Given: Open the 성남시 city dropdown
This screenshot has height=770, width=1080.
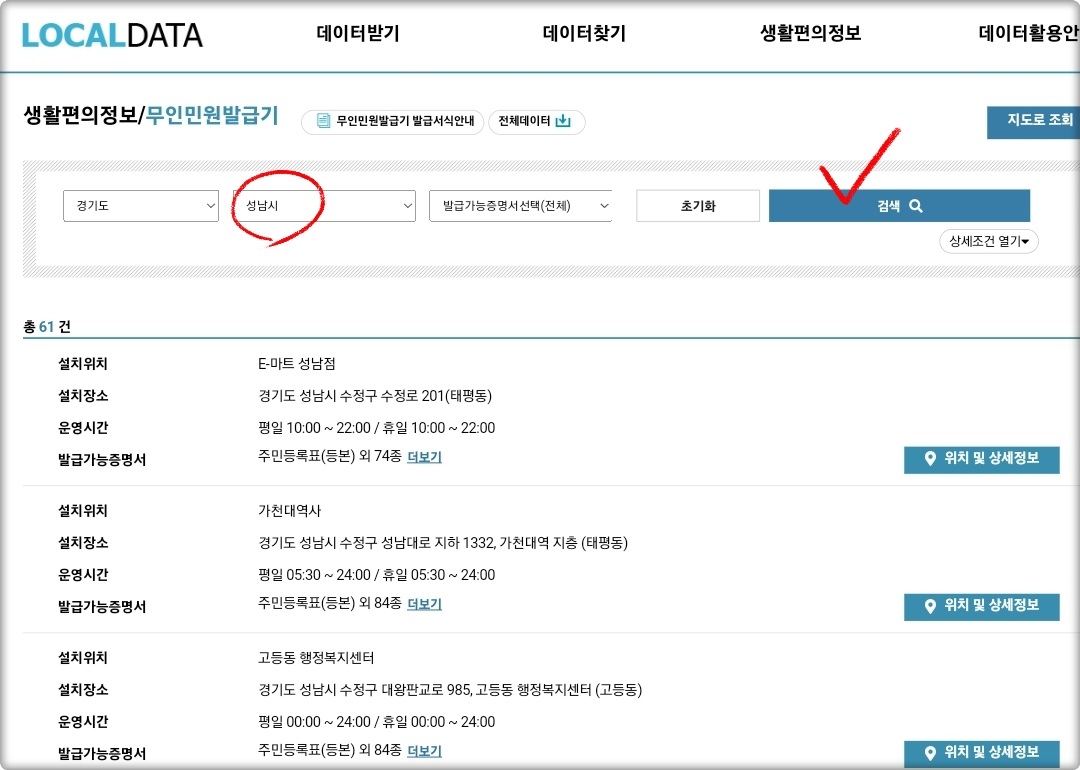Looking at the screenshot, I should (x=324, y=206).
